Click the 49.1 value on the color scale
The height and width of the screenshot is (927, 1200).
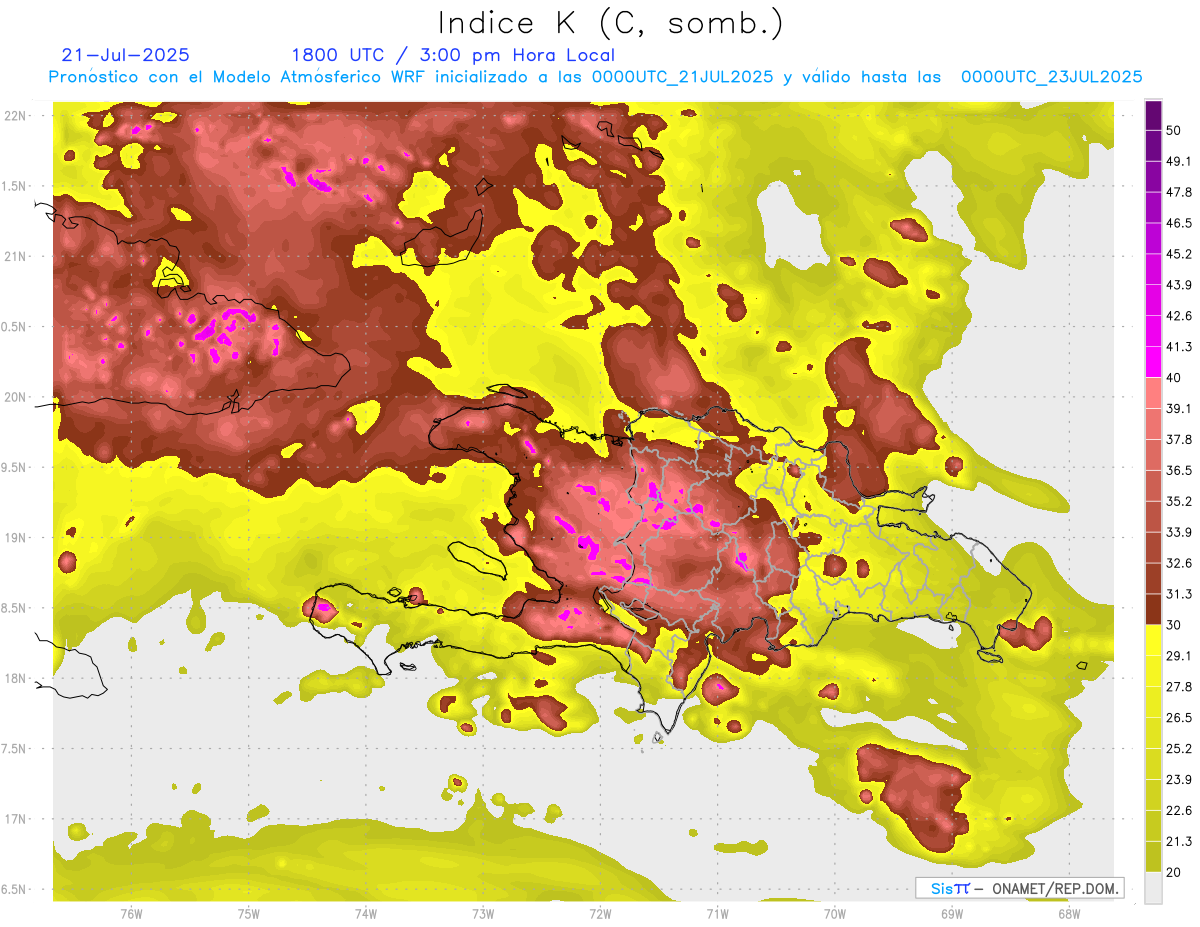tap(1180, 161)
